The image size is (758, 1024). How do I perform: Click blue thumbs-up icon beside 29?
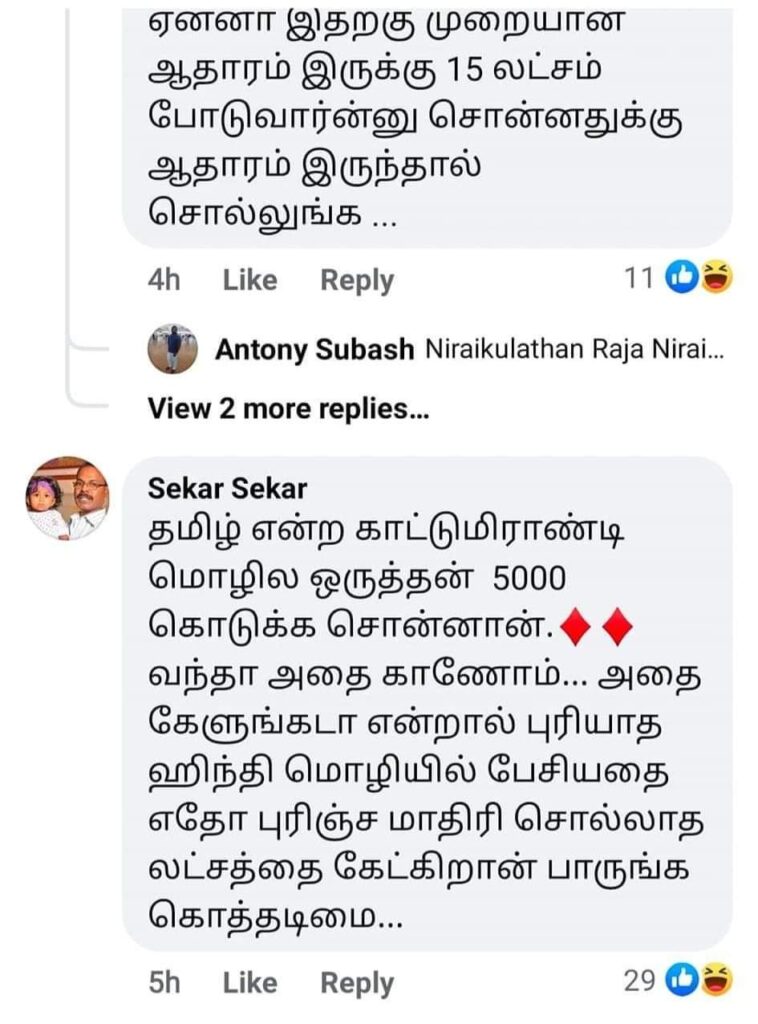pyautogui.click(x=682, y=981)
